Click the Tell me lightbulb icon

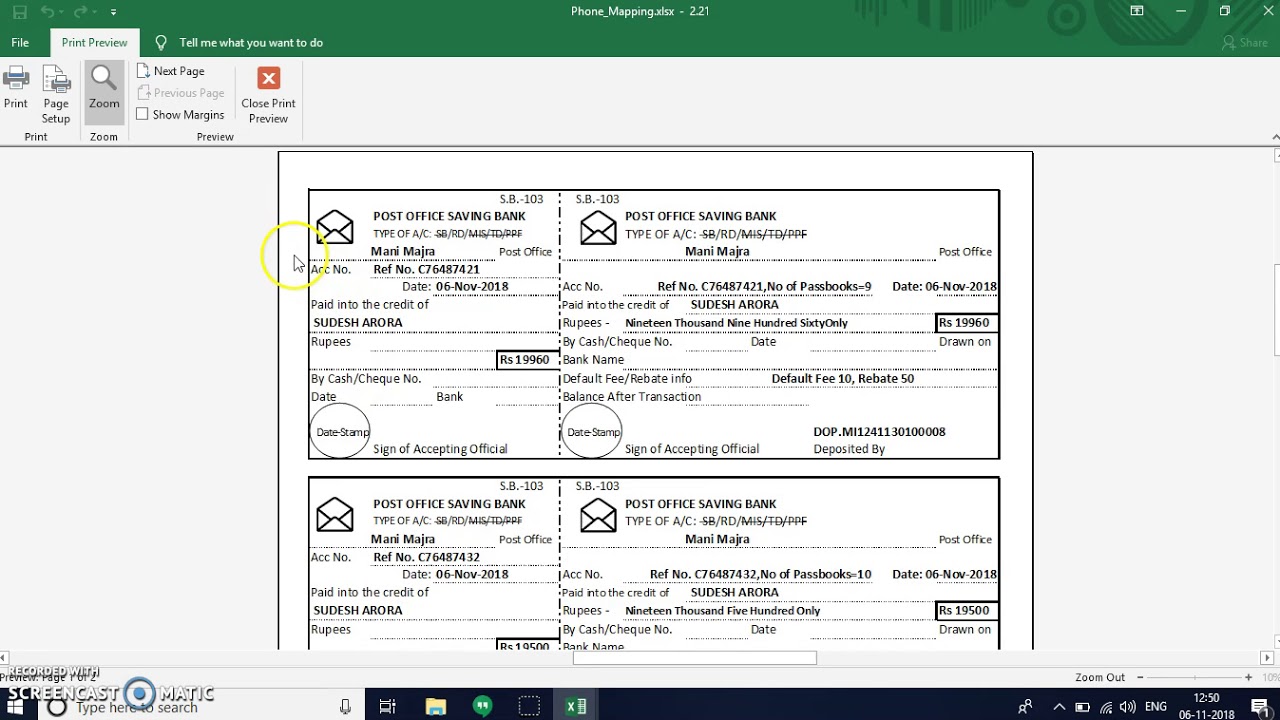click(x=161, y=42)
